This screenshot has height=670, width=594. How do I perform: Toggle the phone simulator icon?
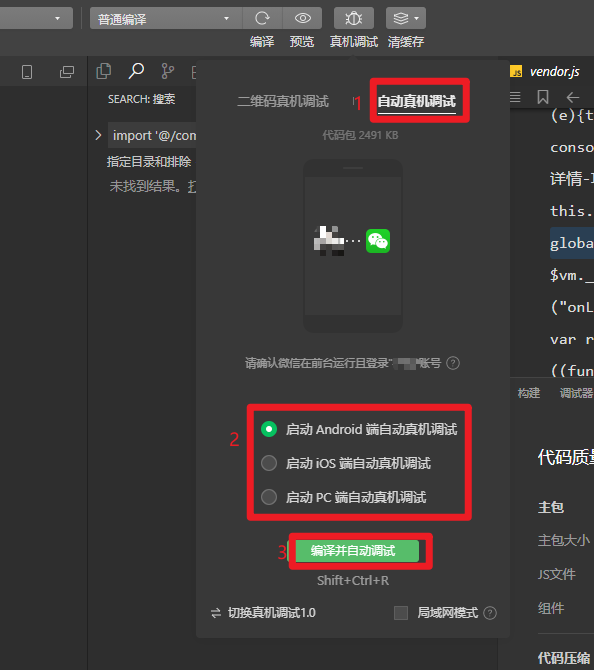point(27,72)
